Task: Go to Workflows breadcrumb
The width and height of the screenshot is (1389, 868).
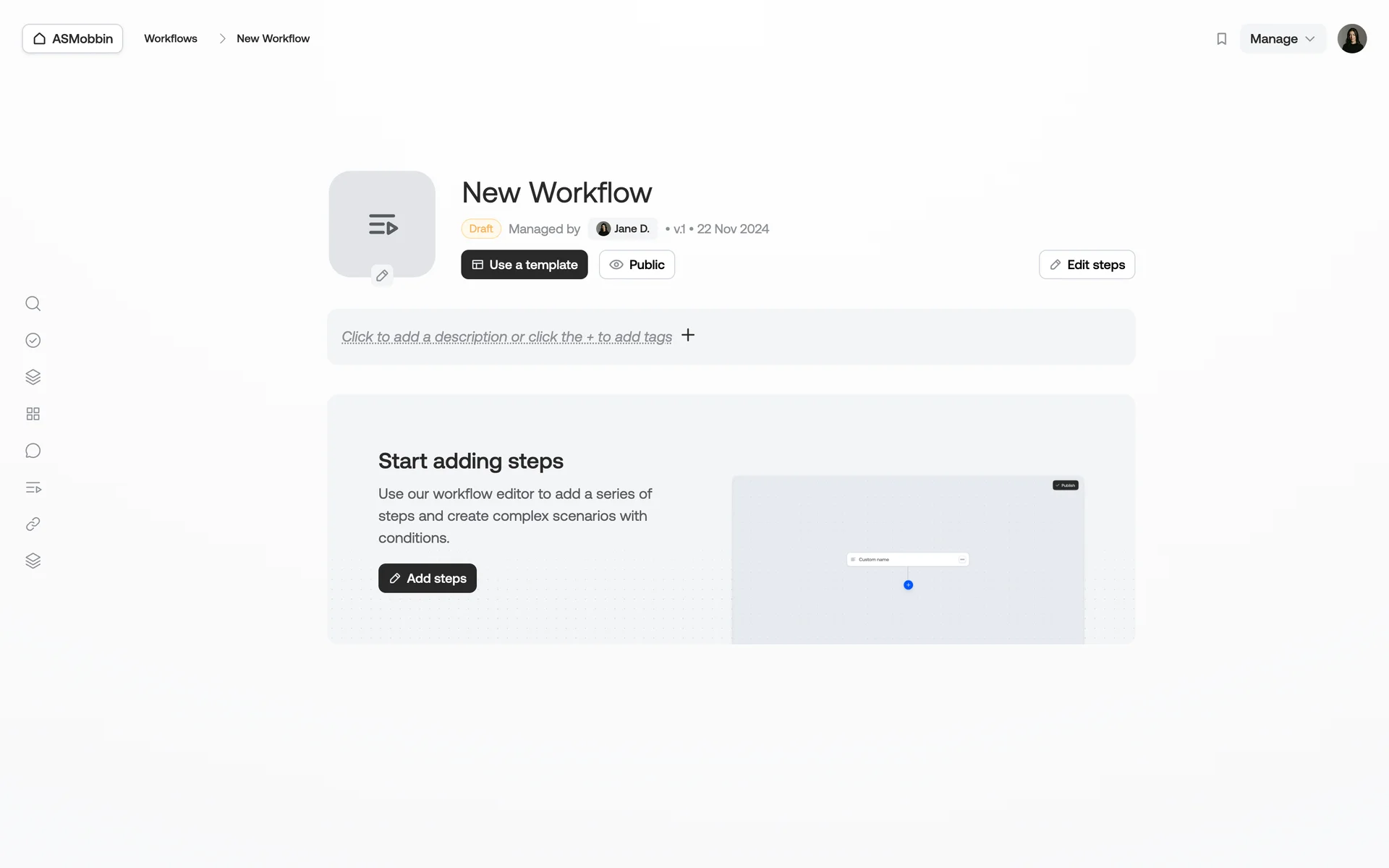Action: (171, 39)
